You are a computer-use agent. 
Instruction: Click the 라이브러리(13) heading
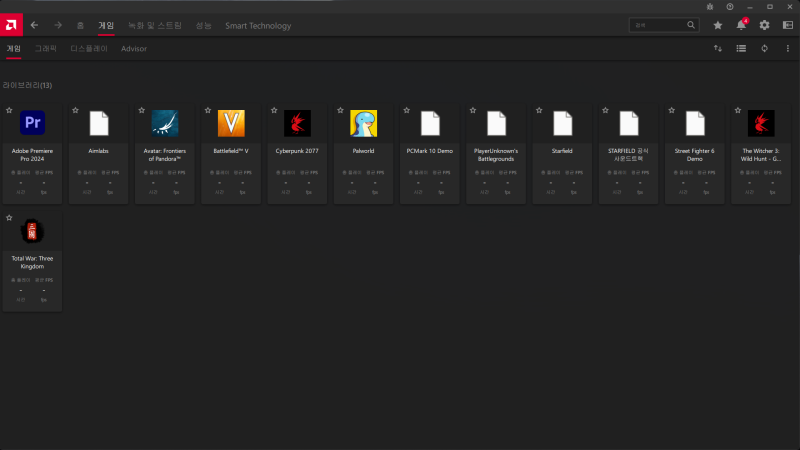click(x=28, y=85)
